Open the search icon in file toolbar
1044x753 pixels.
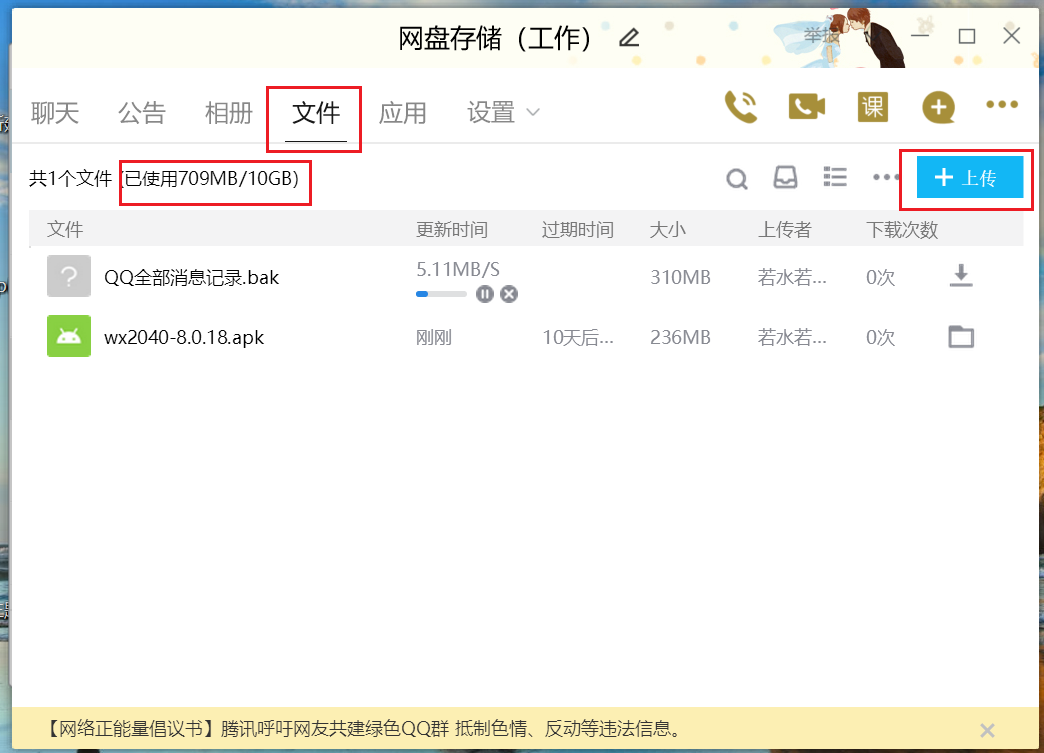pos(737,178)
